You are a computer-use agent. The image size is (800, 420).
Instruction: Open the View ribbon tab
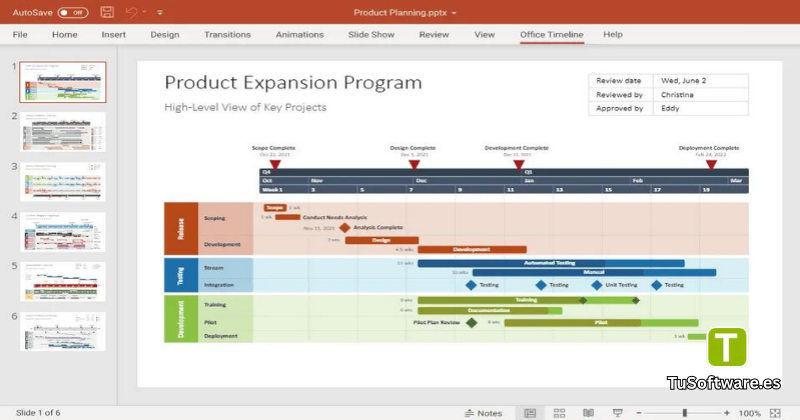tap(484, 34)
